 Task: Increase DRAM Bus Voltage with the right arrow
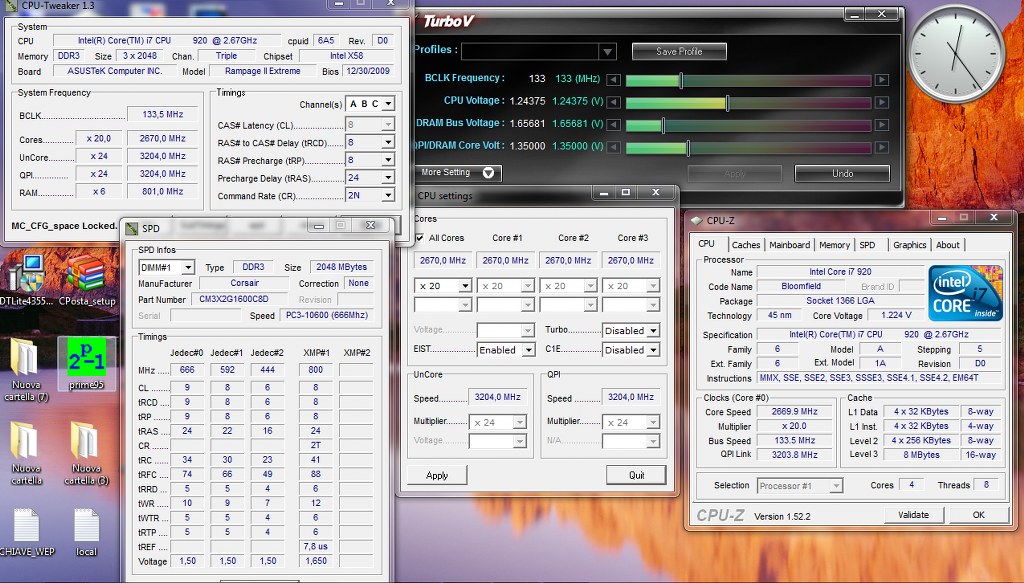[x=882, y=125]
